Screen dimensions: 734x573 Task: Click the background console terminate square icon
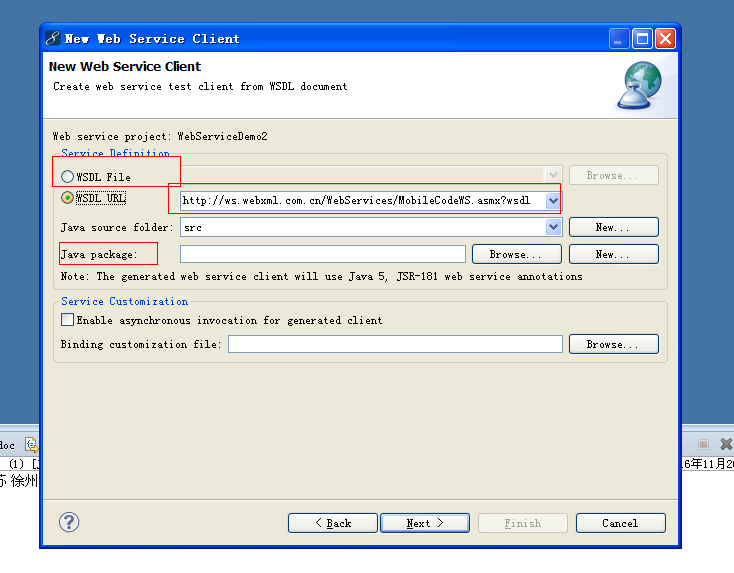tap(703, 444)
